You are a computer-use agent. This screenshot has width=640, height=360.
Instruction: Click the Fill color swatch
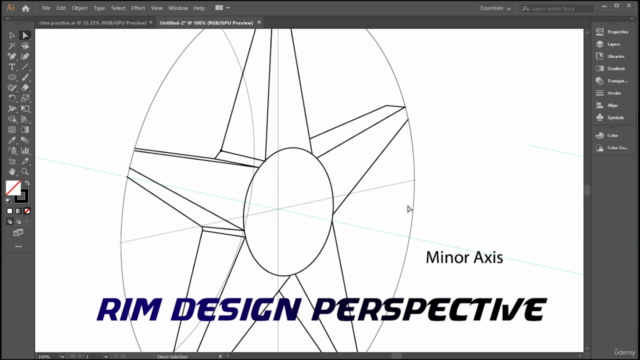point(13,188)
